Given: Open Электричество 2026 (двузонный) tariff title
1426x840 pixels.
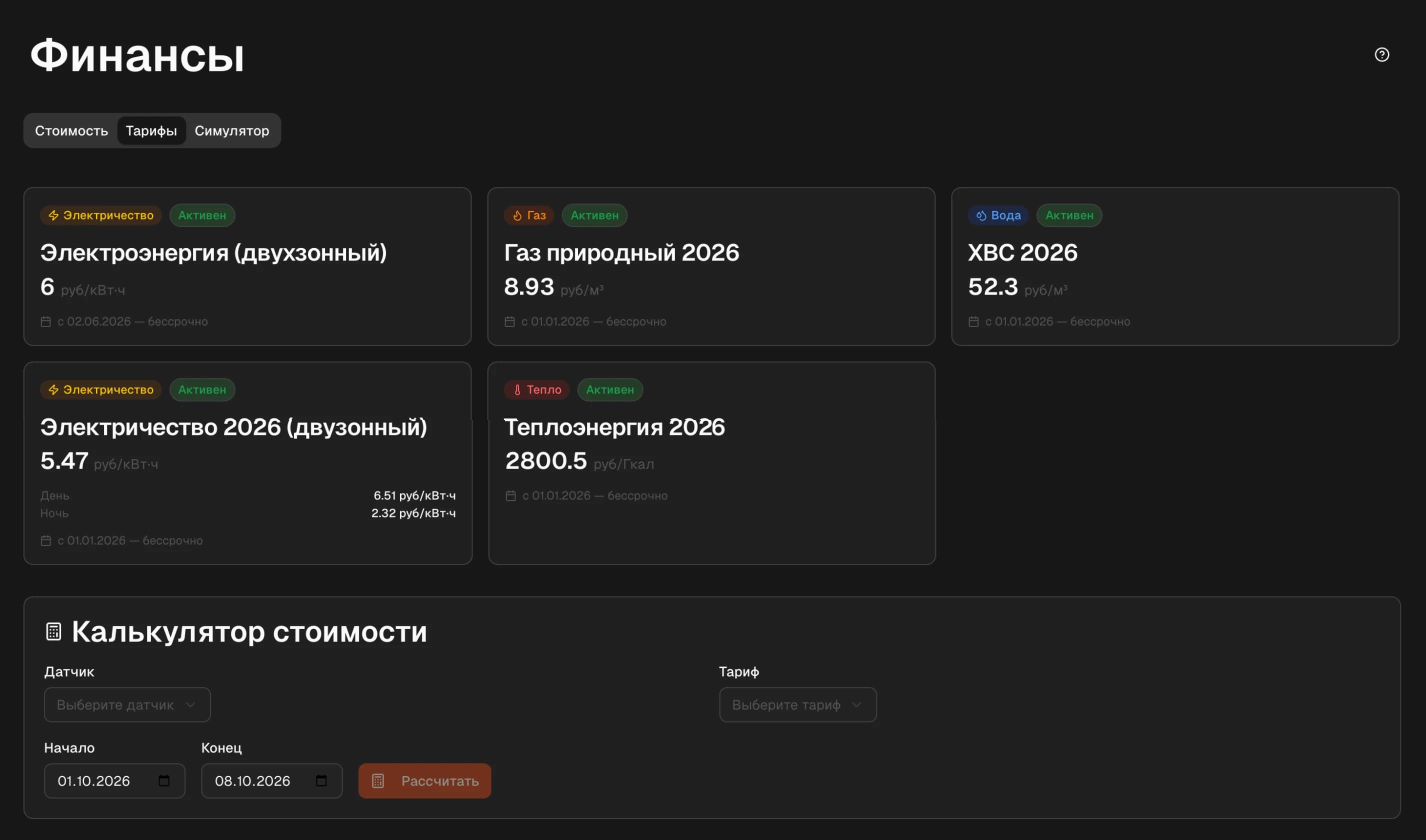Looking at the screenshot, I should [x=233, y=427].
